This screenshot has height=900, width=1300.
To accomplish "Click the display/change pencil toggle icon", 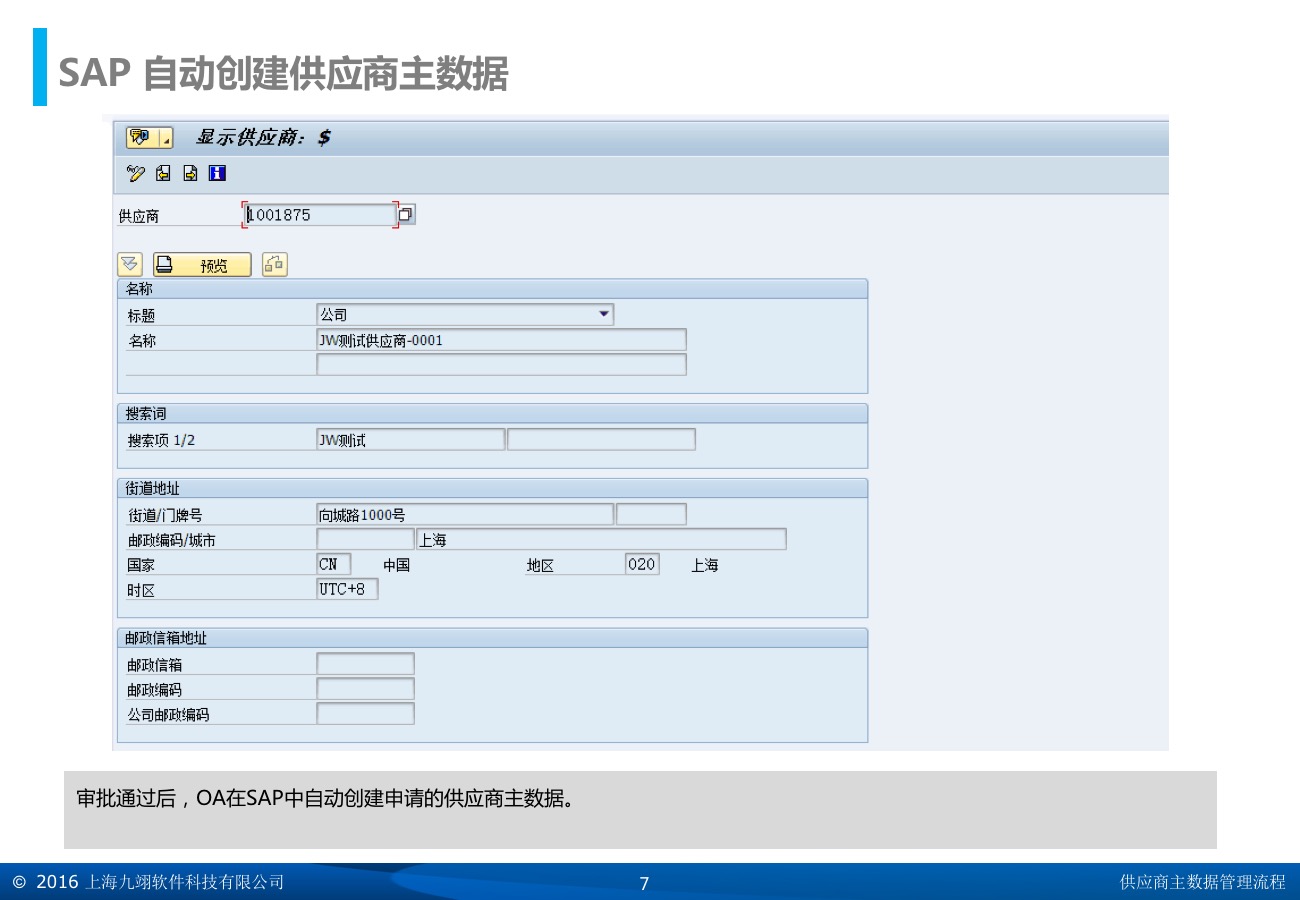I will [136, 174].
